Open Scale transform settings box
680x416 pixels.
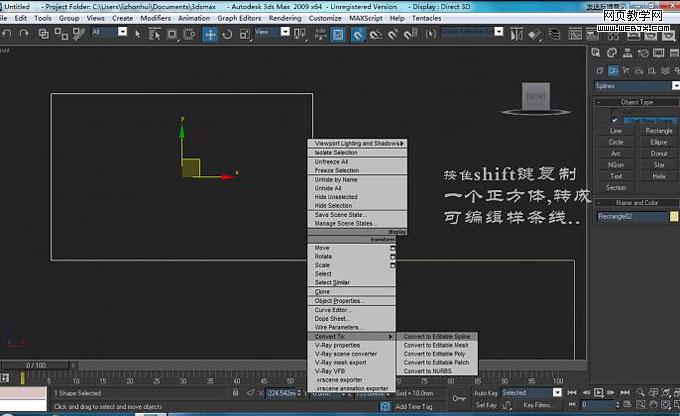[x=392, y=265]
